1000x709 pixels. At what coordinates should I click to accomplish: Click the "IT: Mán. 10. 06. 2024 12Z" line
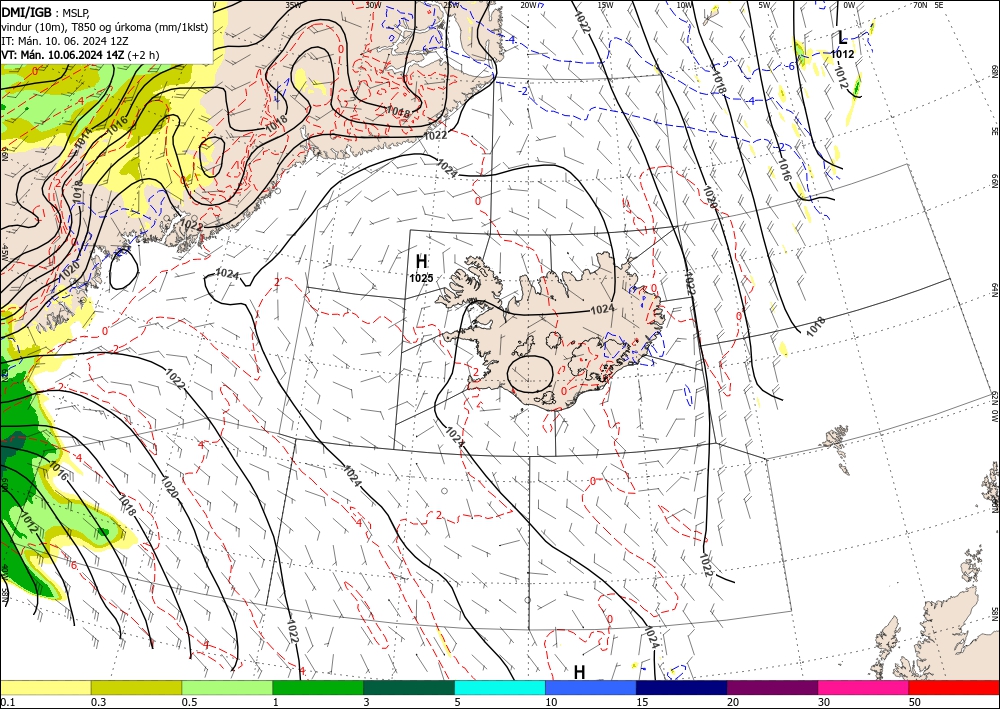(x=65, y=41)
